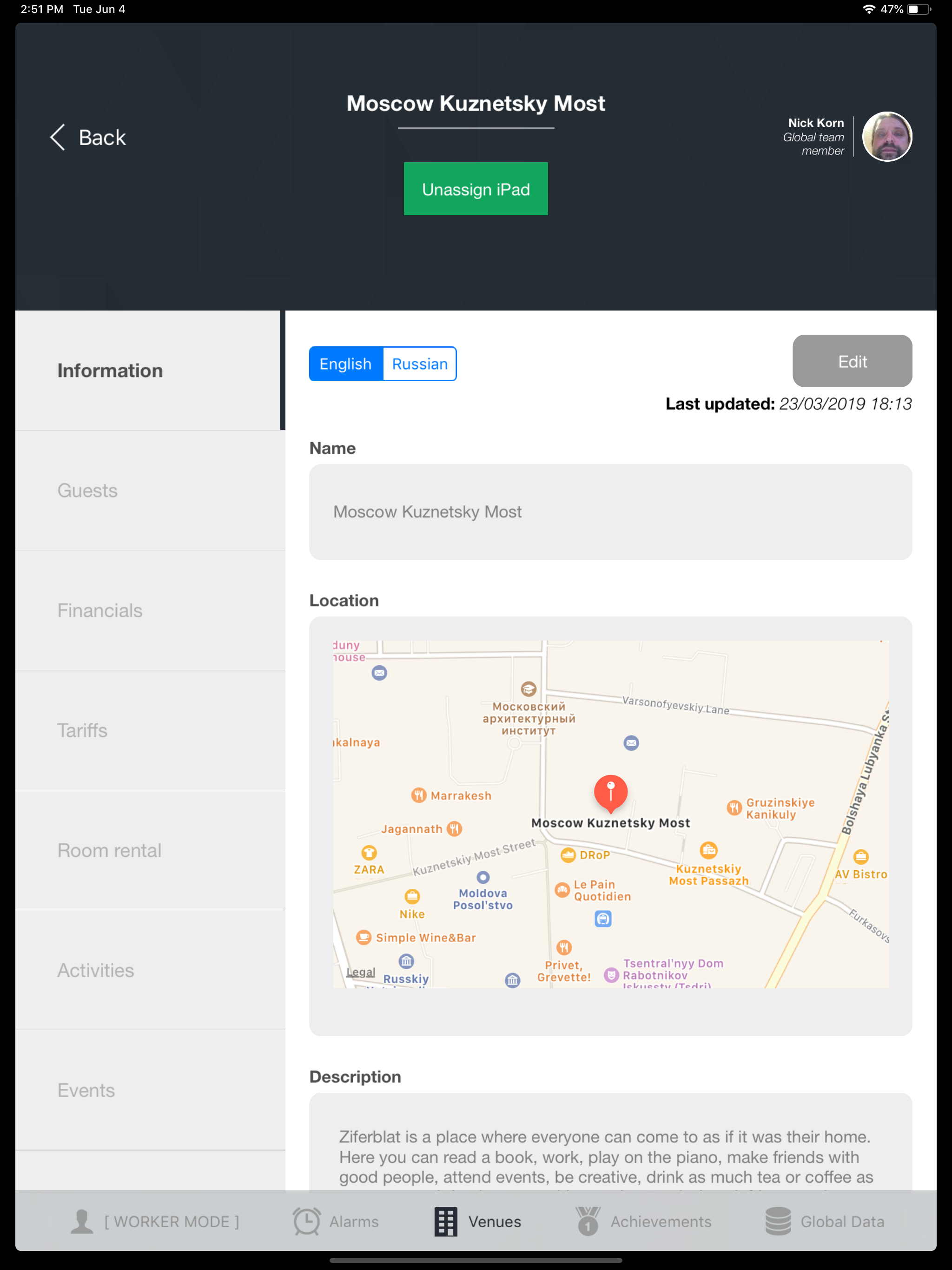Screen dimensions: 952x1270
Task: Tap the Wi-Fi status icon
Action: 869,9
